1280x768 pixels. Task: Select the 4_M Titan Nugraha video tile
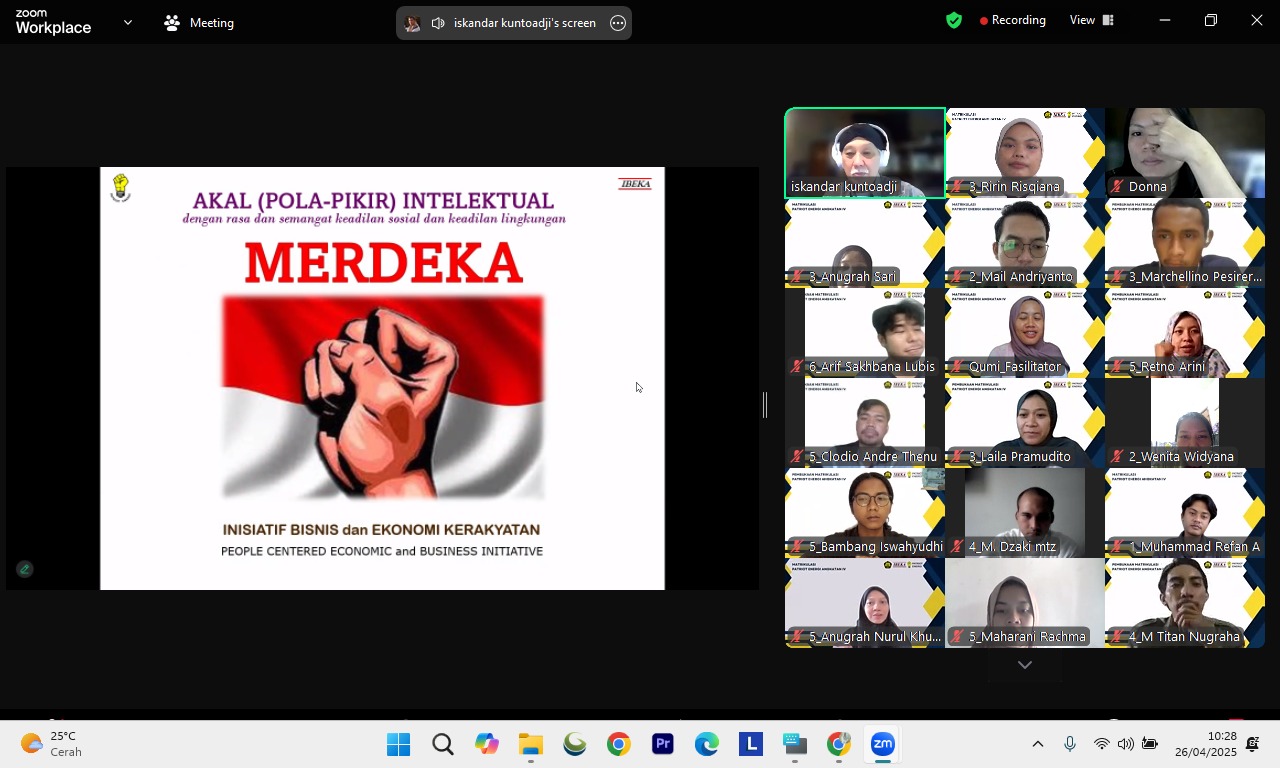1185,603
